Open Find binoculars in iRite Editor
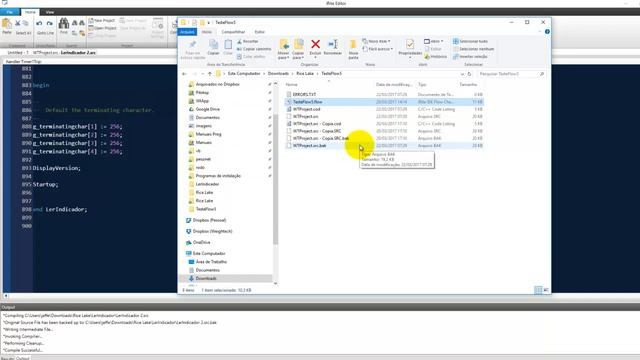 64,24
